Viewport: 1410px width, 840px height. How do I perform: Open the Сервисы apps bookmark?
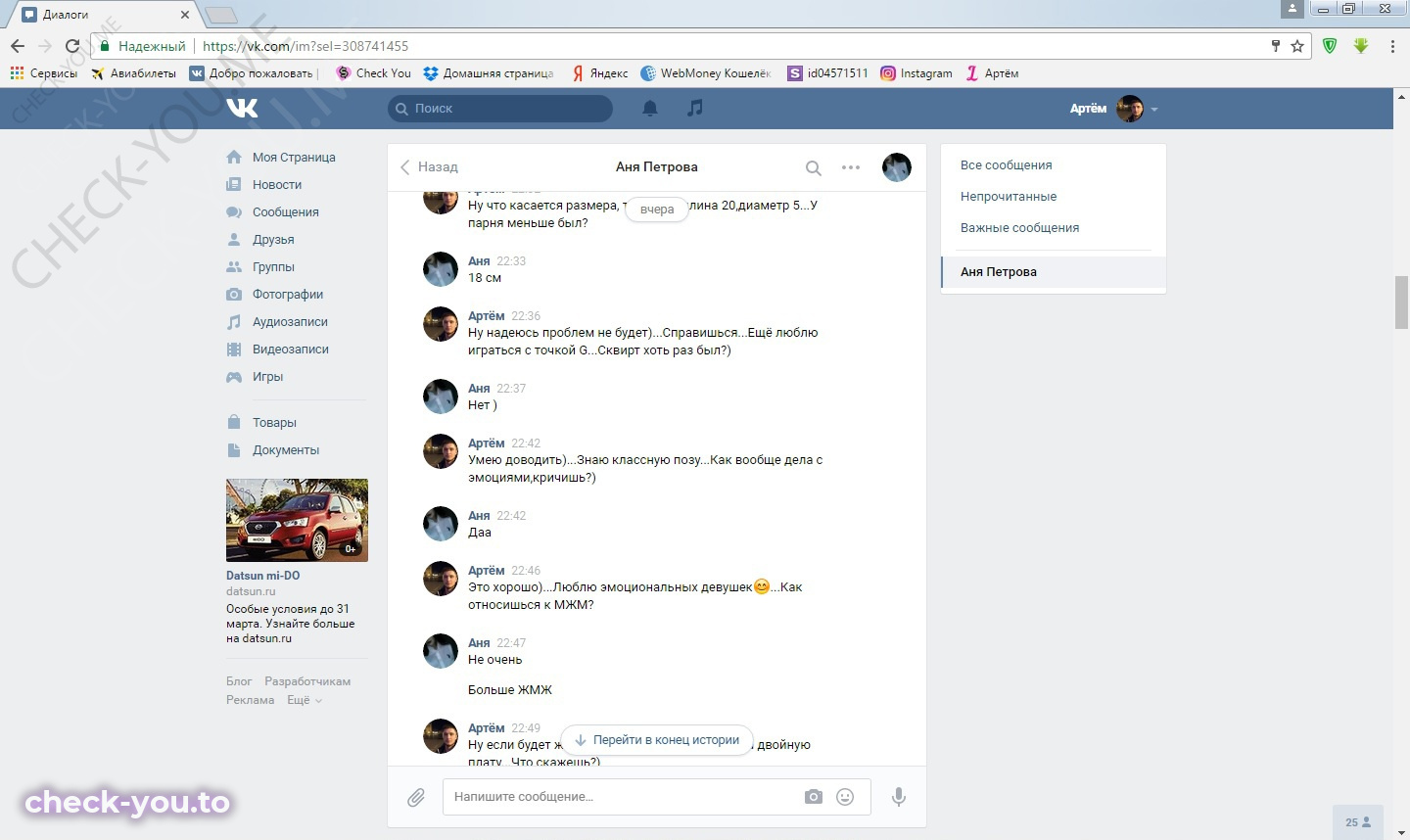(43, 73)
